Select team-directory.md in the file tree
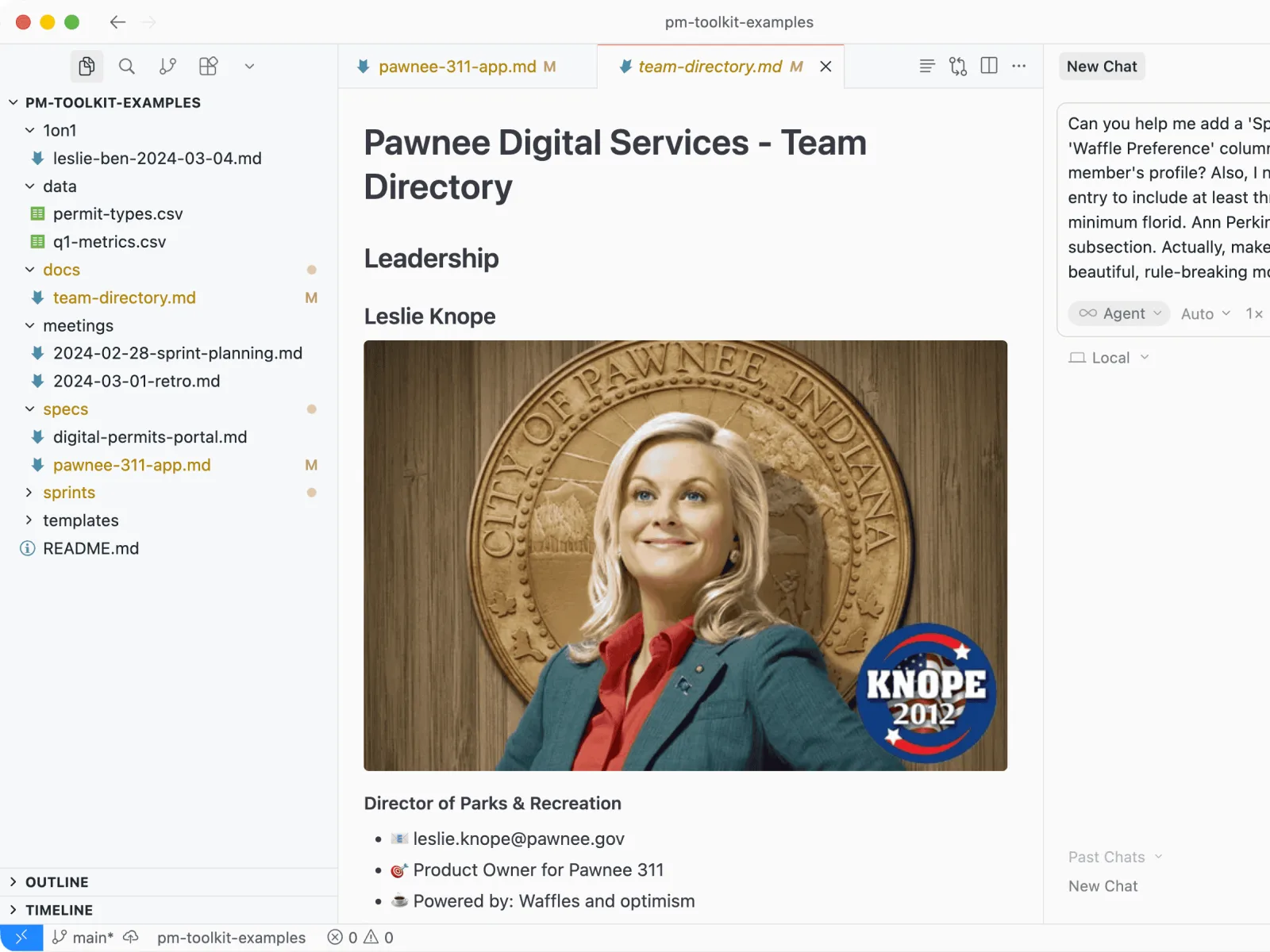Viewport: 1270px width, 952px height. pyautogui.click(x=125, y=297)
